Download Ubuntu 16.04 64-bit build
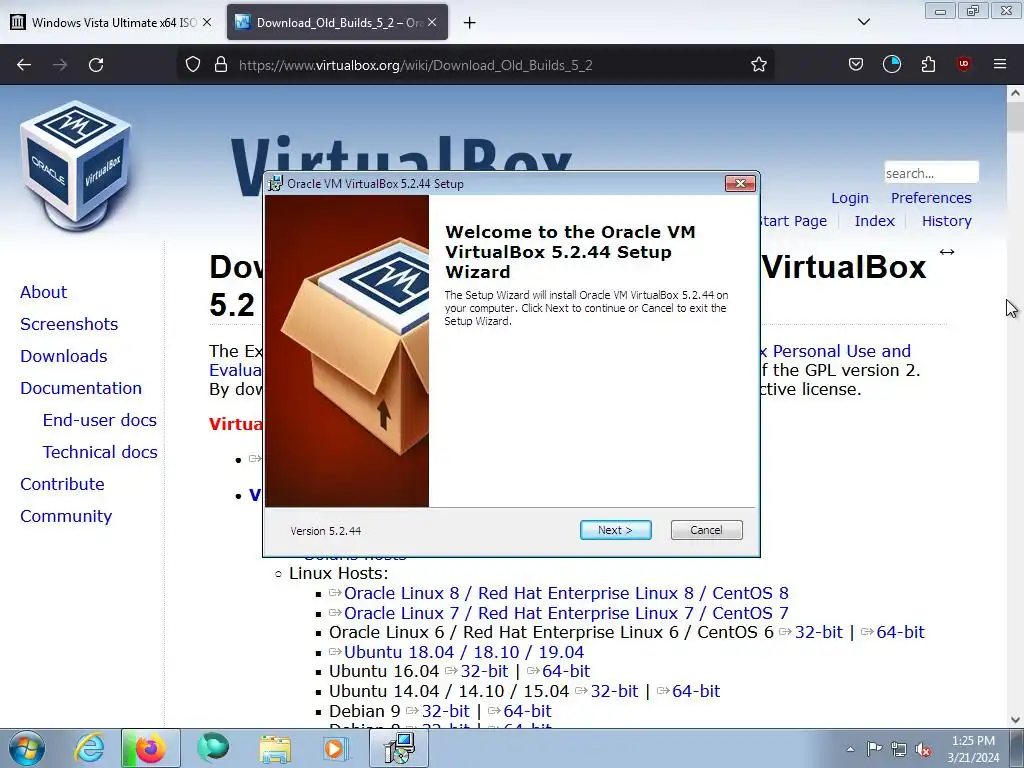 point(566,671)
